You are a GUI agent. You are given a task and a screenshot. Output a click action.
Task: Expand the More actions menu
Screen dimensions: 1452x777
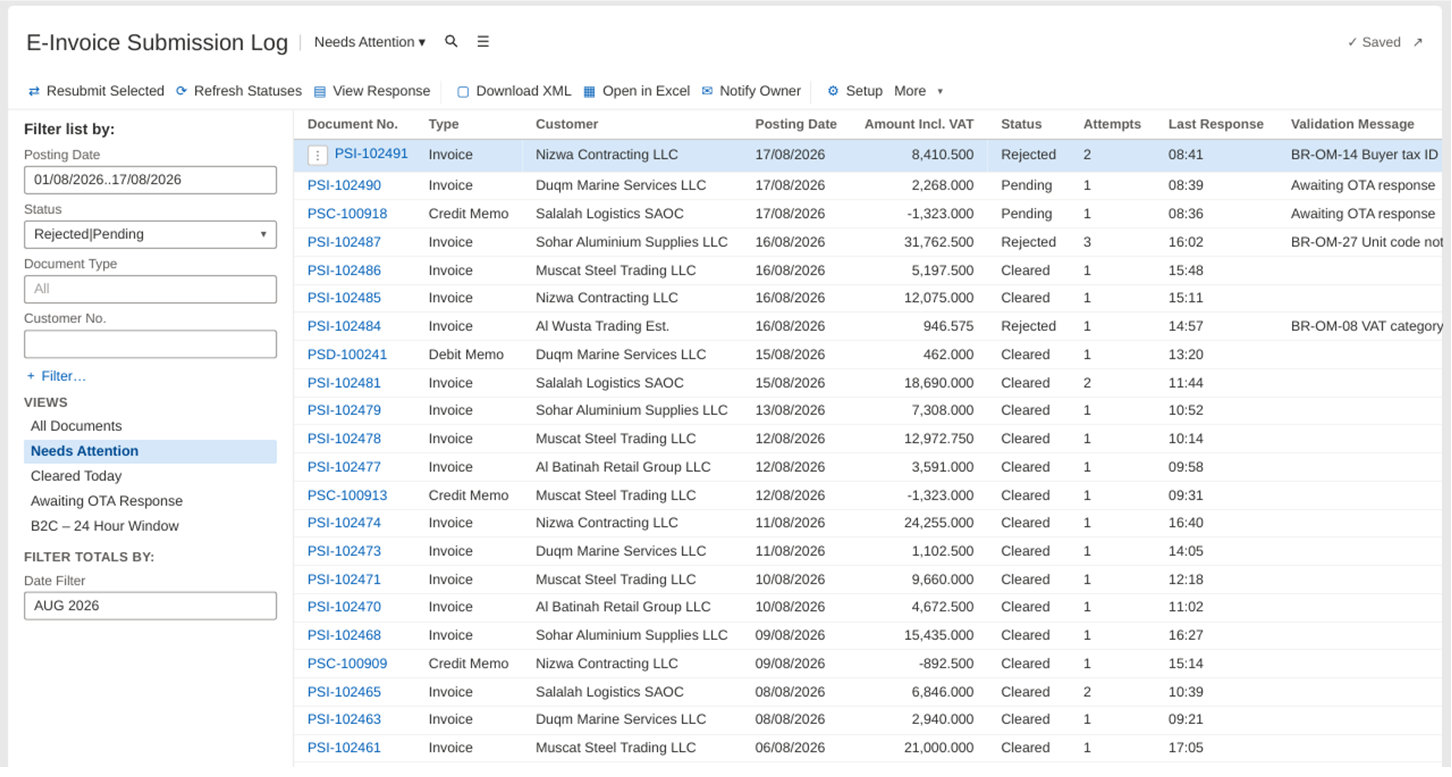pyautogui.click(x=918, y=91)
